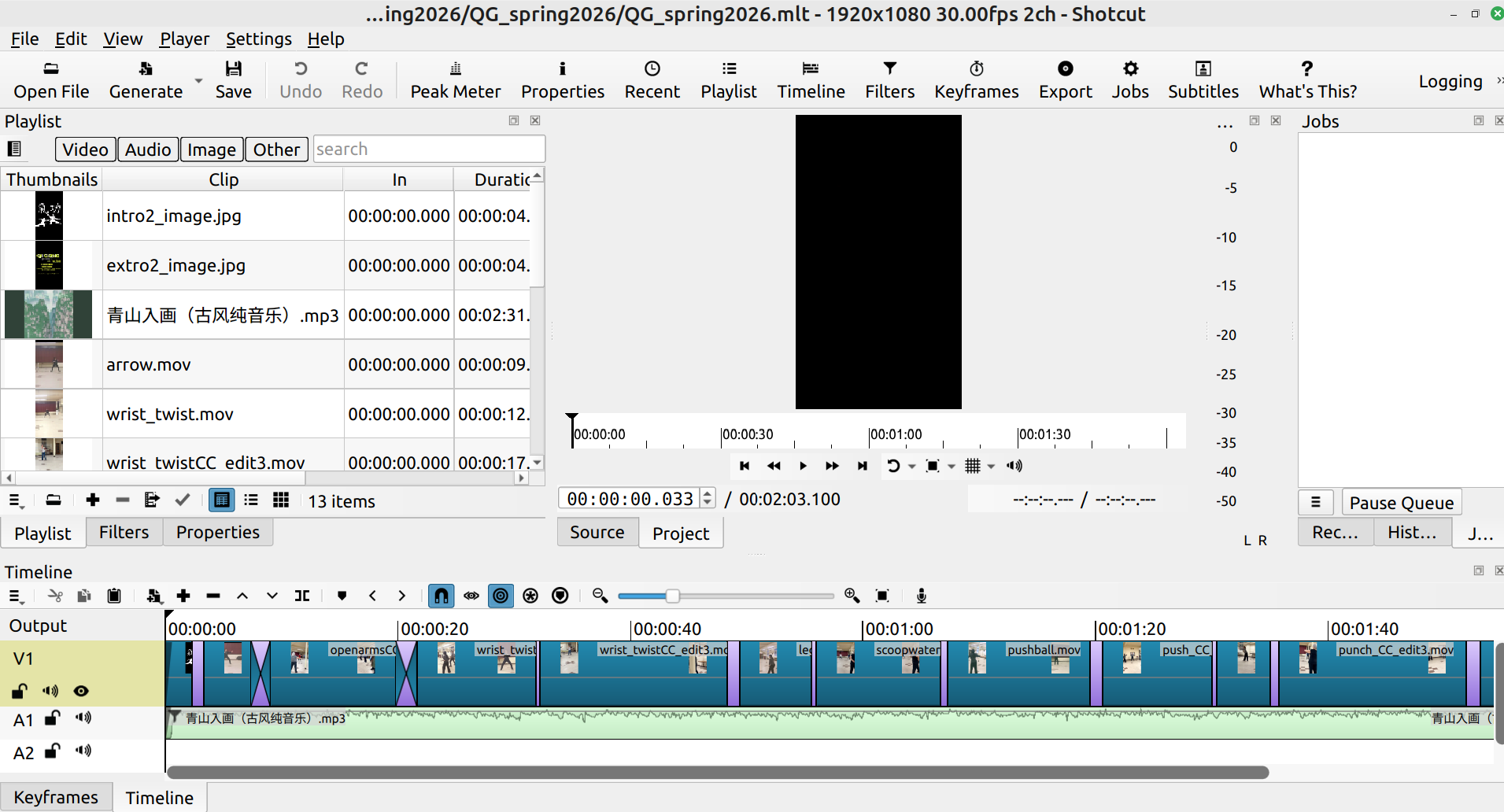Select arrow.mov in the playlist
Screen dimensions: 1504x812
(149, 364)
